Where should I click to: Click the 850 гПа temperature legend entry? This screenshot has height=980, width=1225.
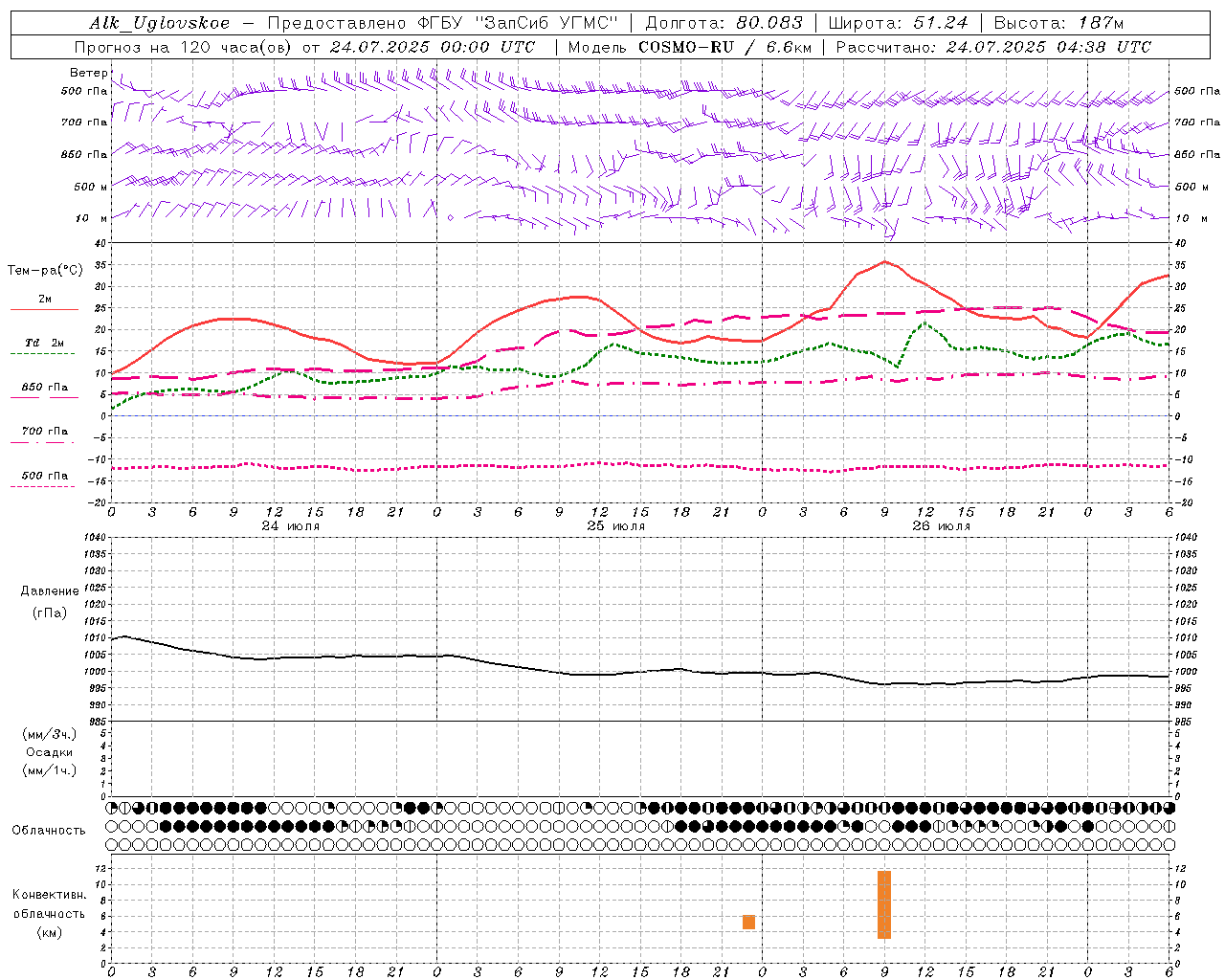pyautogui.click(x=45, y=388)
